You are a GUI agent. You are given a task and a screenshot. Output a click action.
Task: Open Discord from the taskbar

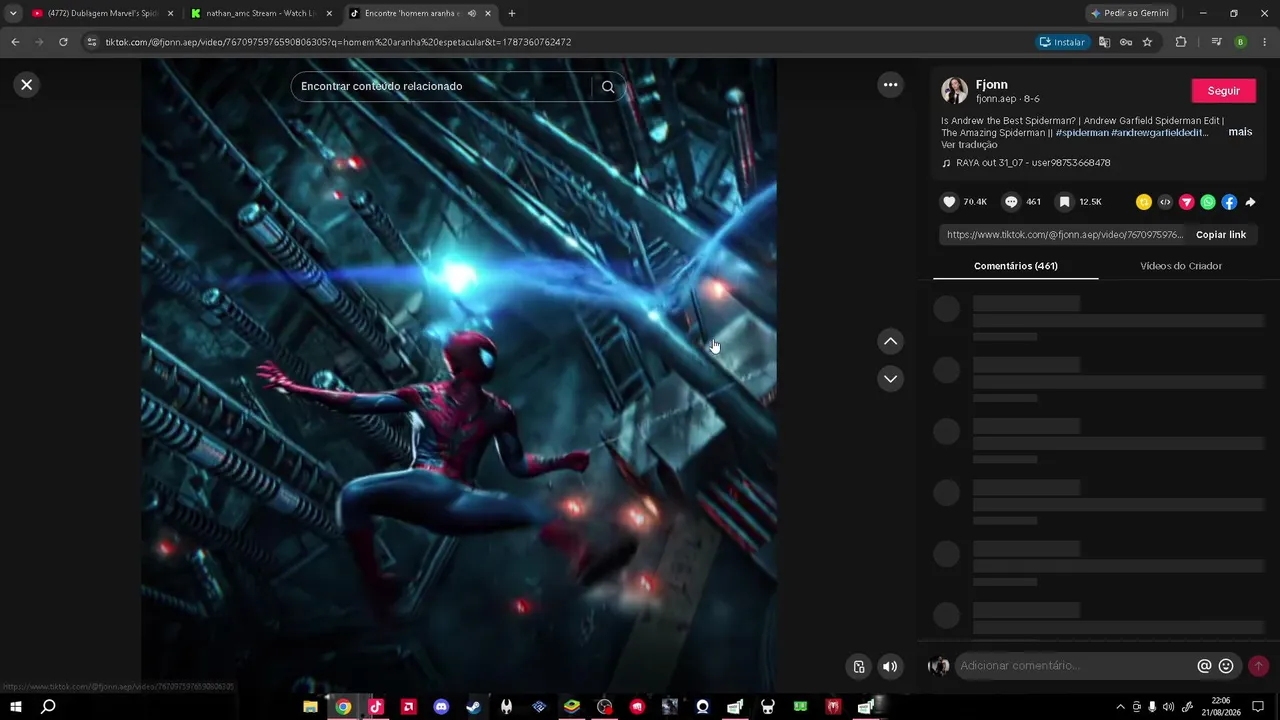tap(441, 707)
